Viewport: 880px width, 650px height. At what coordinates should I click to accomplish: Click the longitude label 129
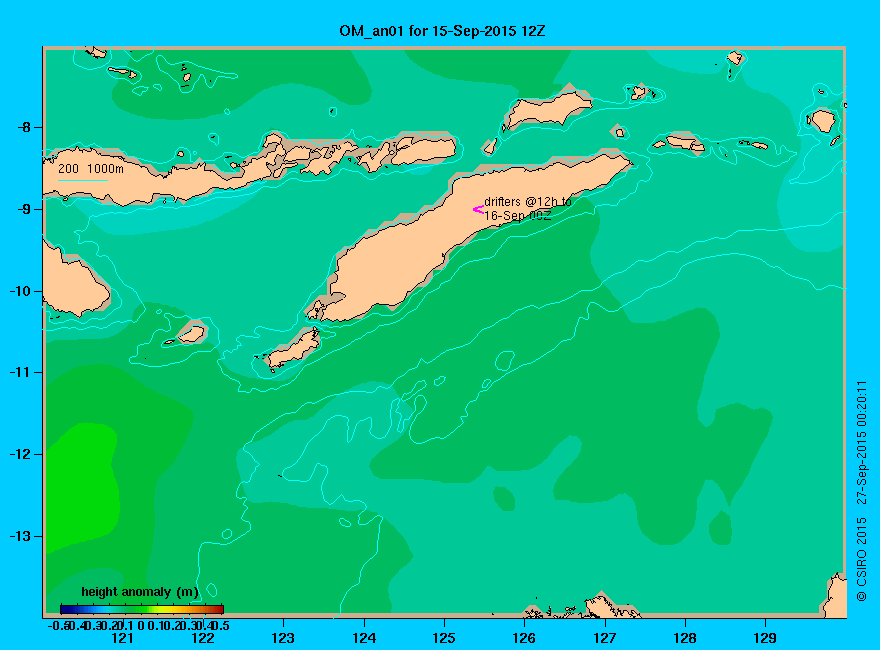pos(765,638)
